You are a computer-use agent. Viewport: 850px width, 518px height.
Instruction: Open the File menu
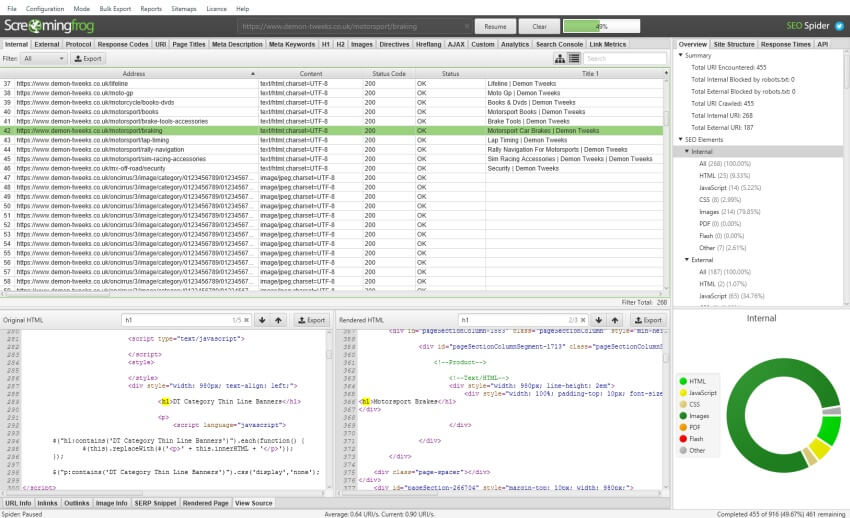pos(12,9)
